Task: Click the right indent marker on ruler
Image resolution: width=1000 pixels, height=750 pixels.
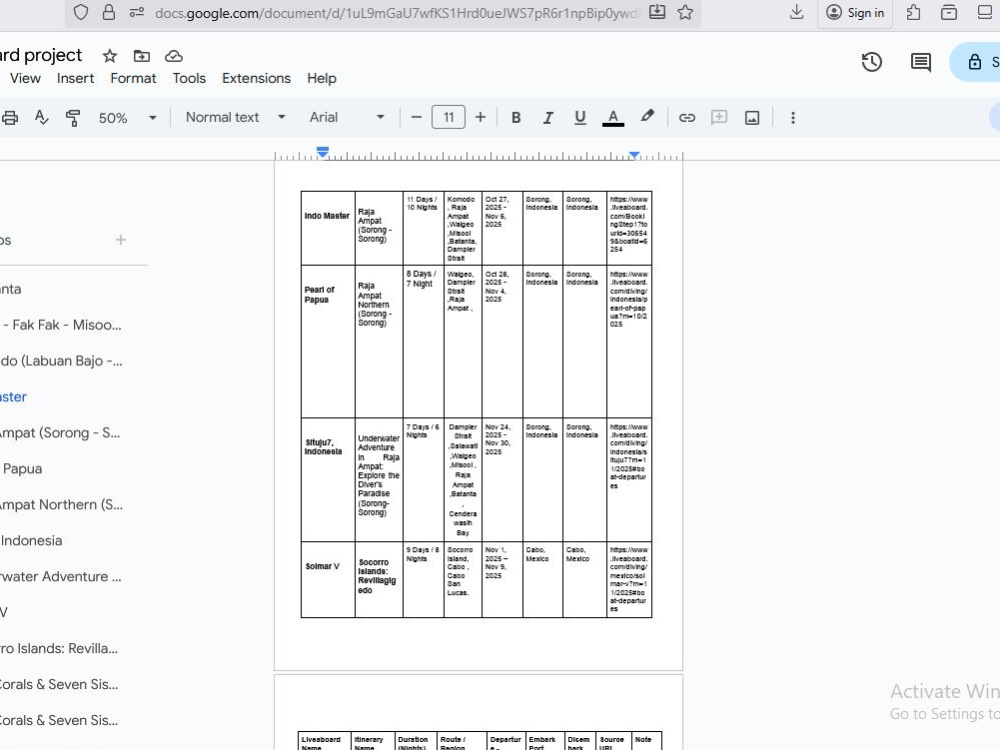Action: [634, 154]
